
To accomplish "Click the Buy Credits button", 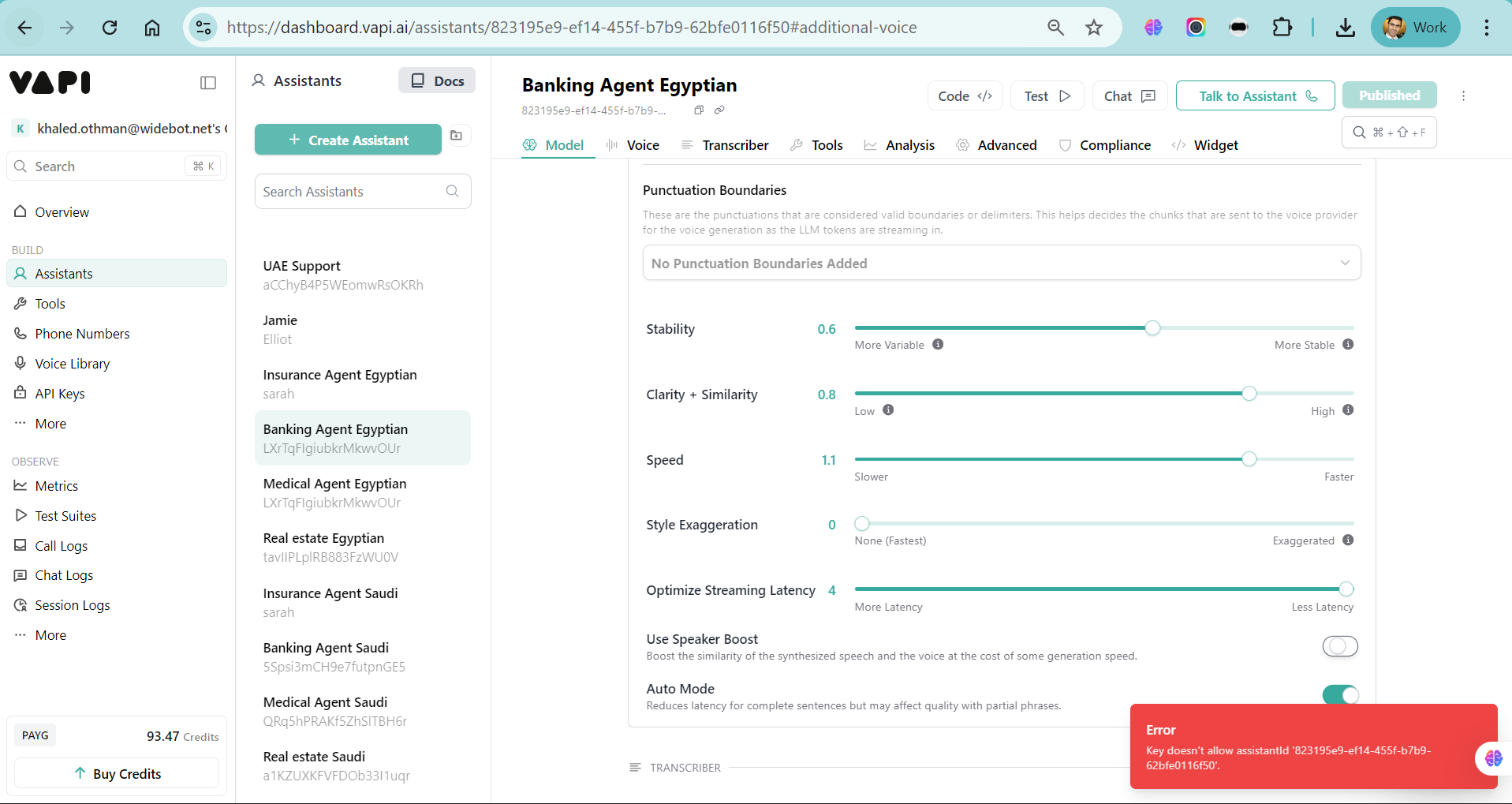I will click(117, 773).
